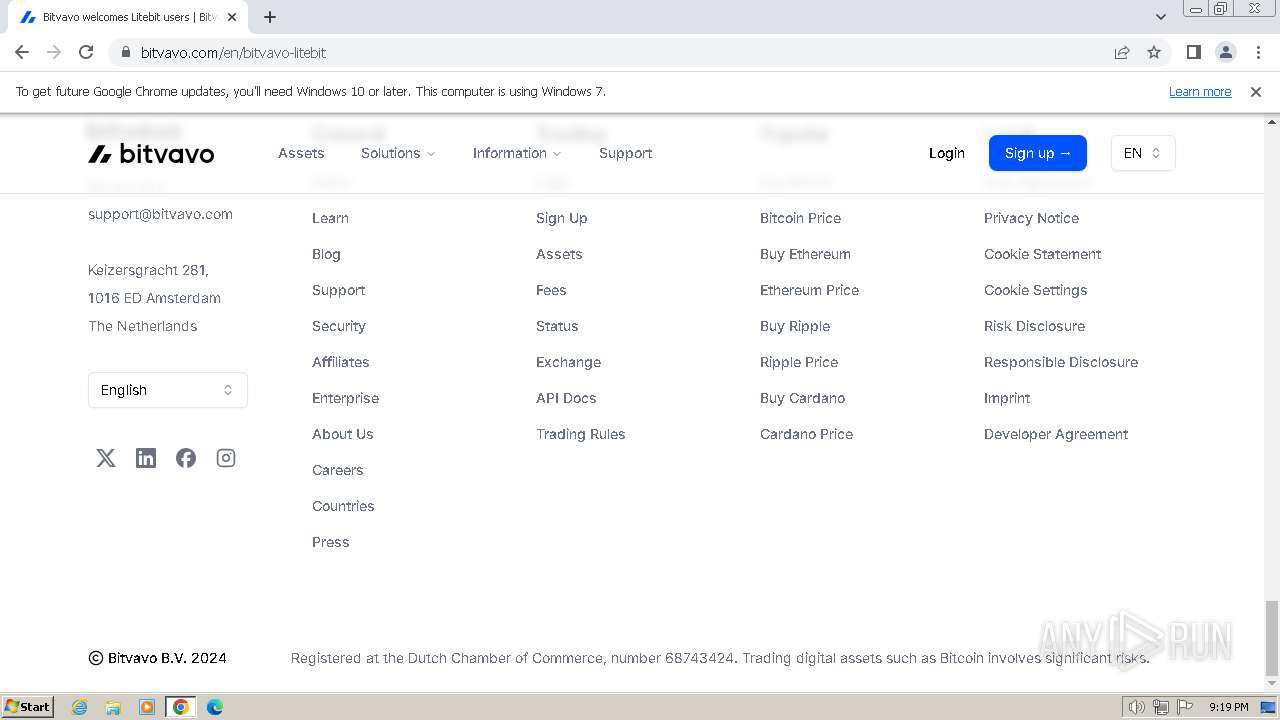Open the Learn footer link
This screenshot has height=720, width=1280.
(330, 218)
